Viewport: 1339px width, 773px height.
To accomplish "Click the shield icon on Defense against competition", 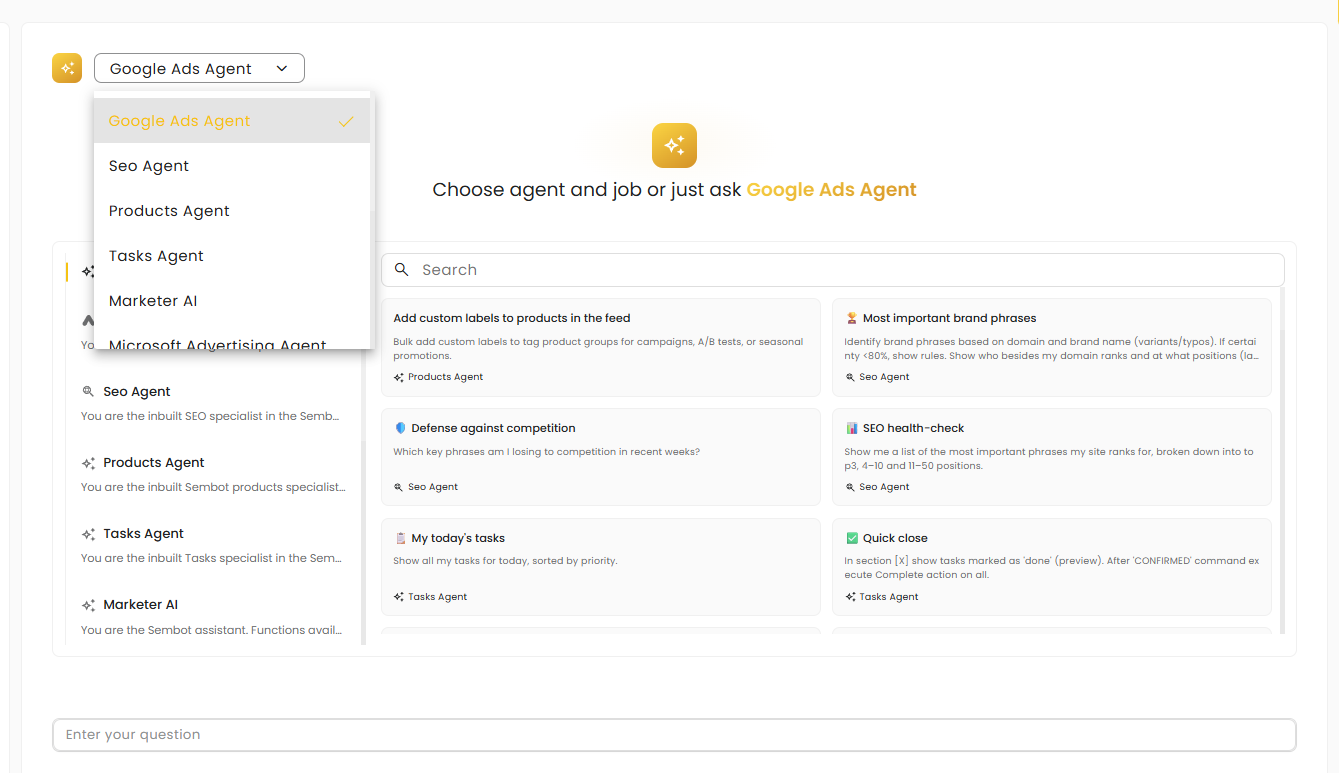I will click(400, 428).
